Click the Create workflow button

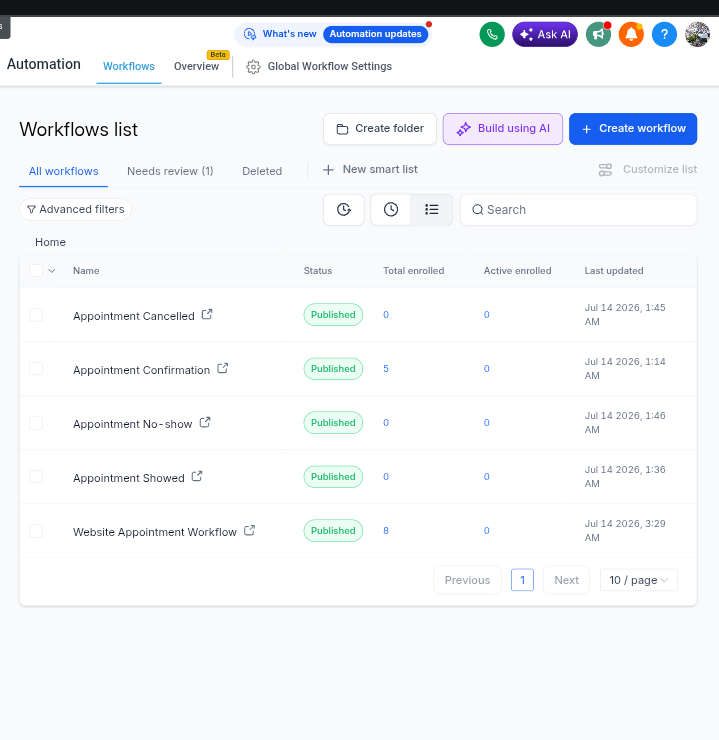coord(633,129)
